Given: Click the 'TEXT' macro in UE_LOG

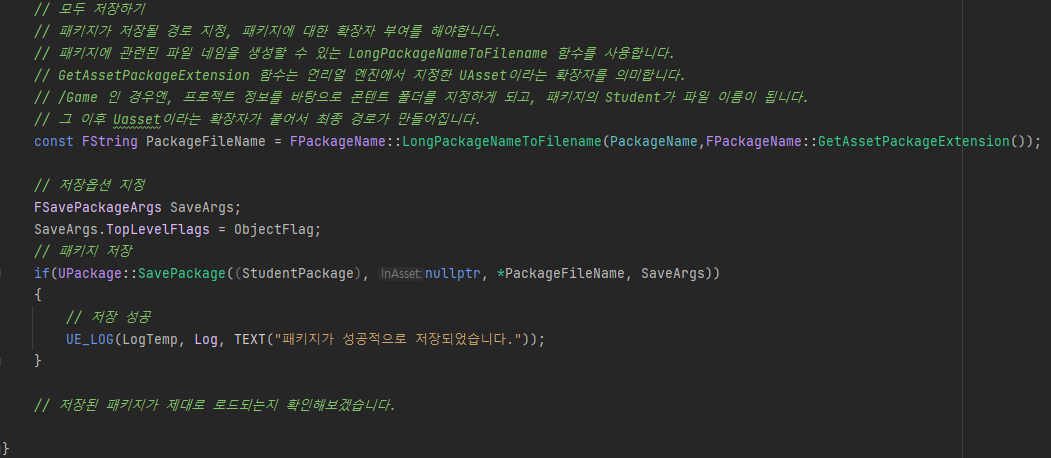Looking at the screenshot, I should tap(250, 339).
